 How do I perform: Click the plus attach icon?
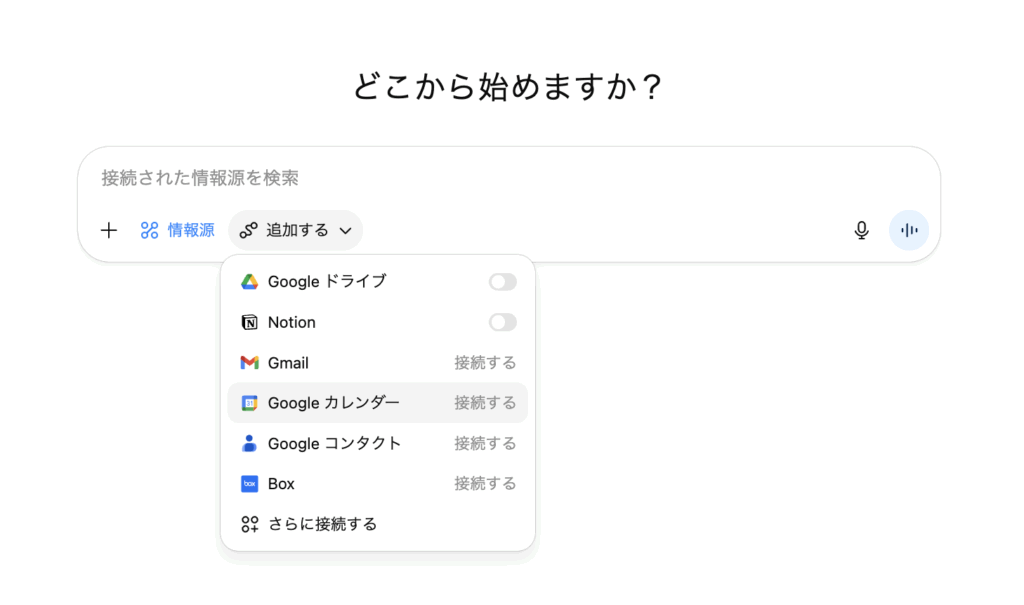tap(109, 231)
